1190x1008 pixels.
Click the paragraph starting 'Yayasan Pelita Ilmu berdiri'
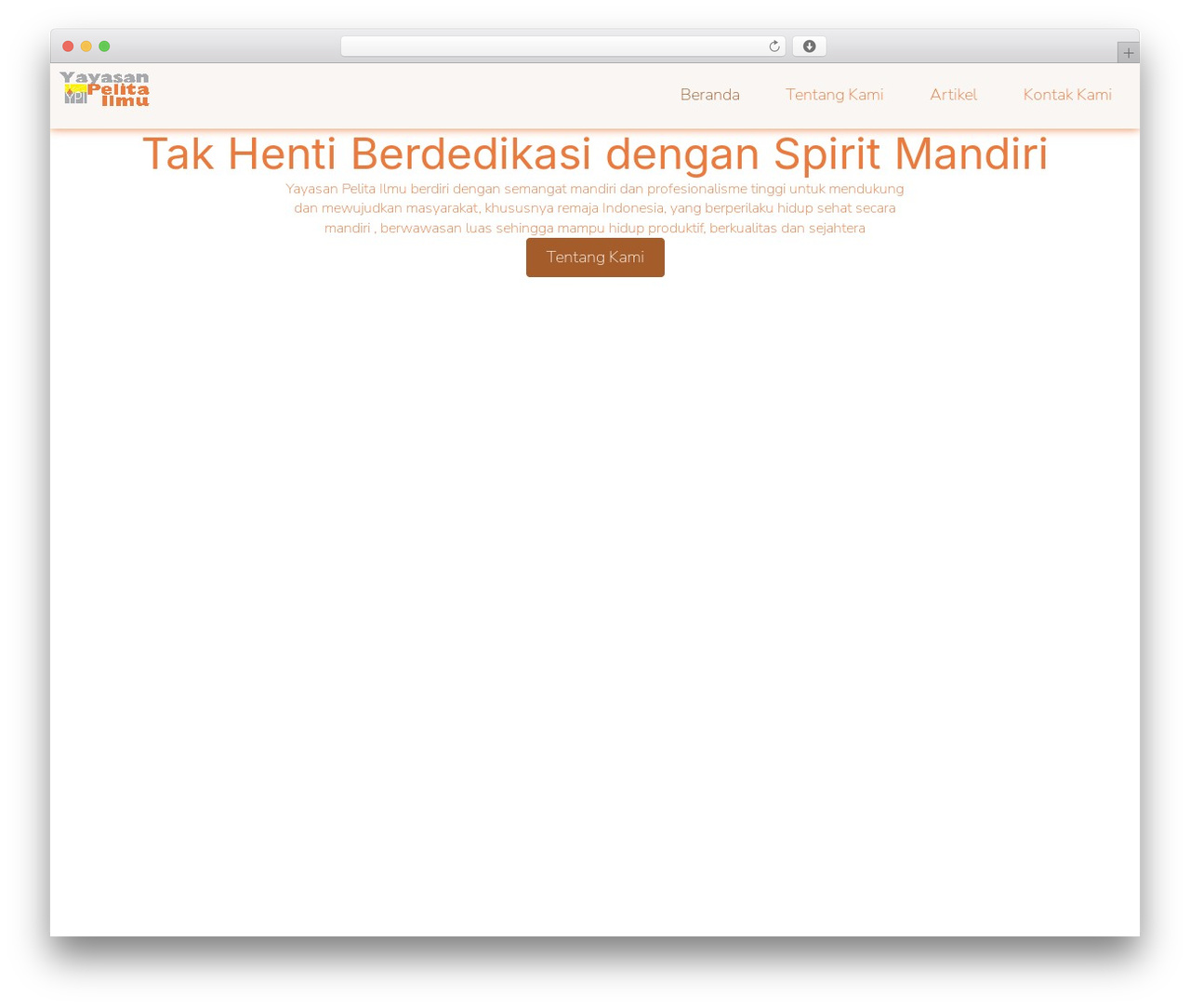click(595, 208)
